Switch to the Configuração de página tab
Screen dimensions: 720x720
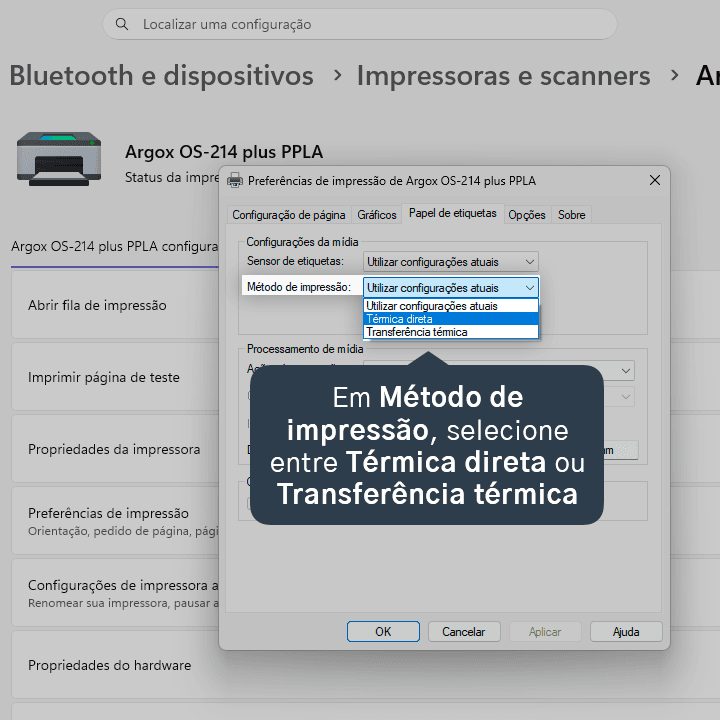[288, 215]
